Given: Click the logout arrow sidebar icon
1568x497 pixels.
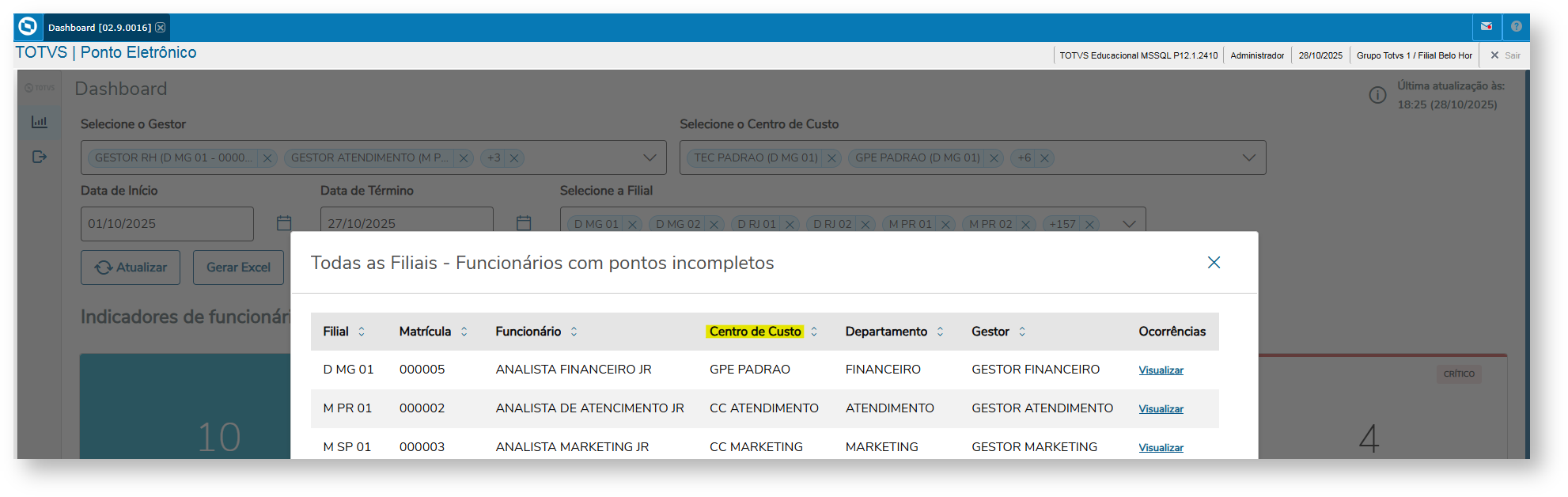Looking at the screenshot, I should pos(39,157).
